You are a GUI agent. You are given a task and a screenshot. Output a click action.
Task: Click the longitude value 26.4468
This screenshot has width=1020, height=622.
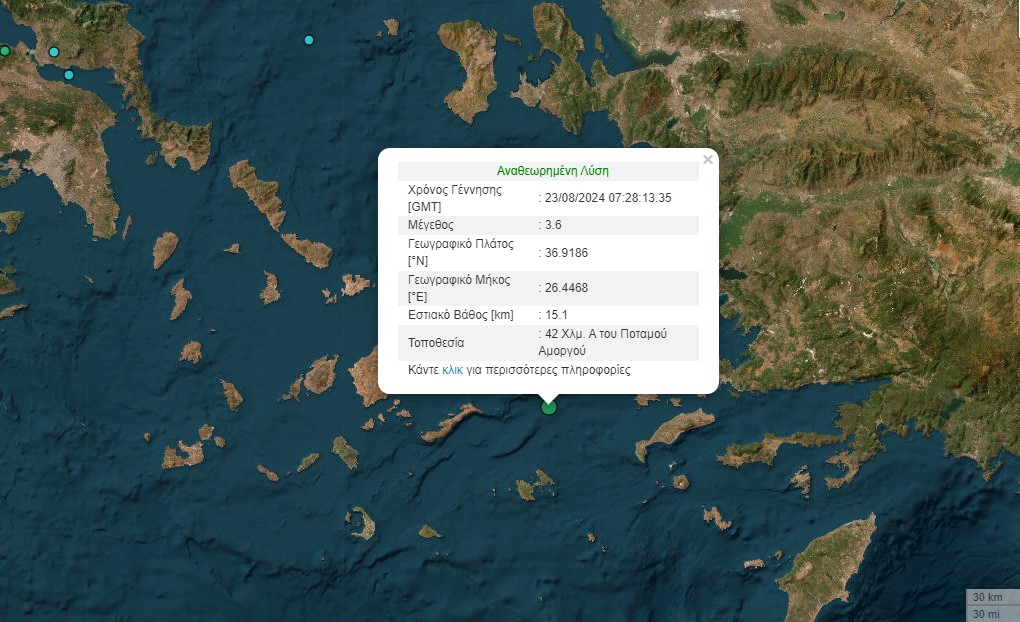(x=566, y=288)
